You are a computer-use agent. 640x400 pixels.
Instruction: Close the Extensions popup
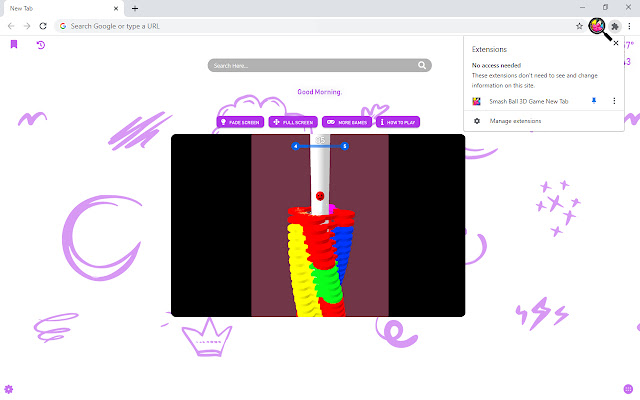click(616, 43)
